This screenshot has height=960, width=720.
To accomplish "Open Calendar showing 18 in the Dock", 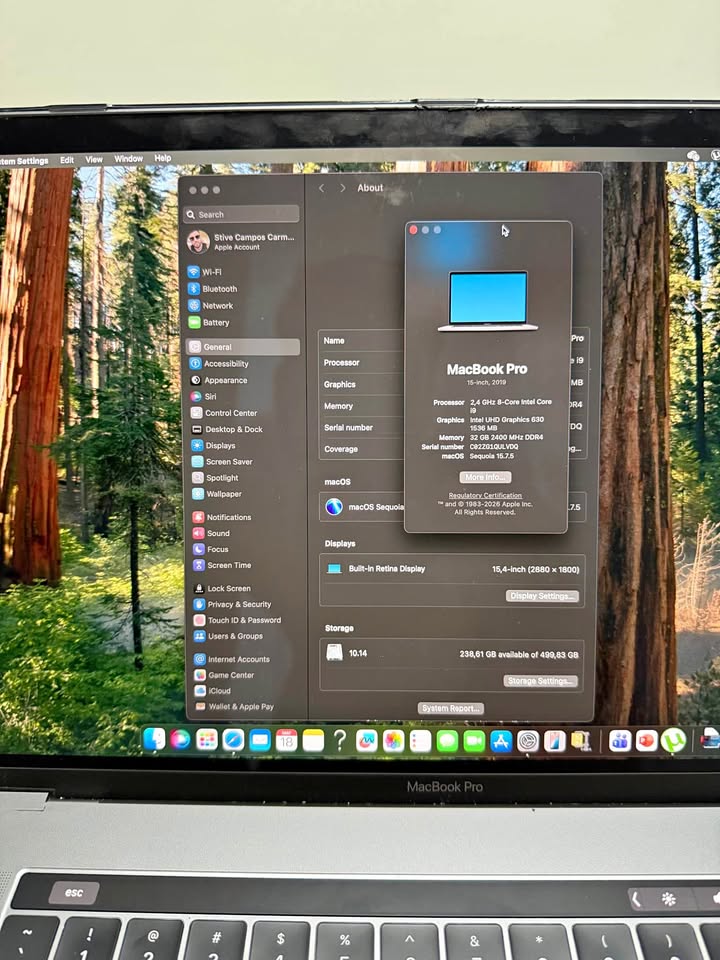I will [287, 741].
